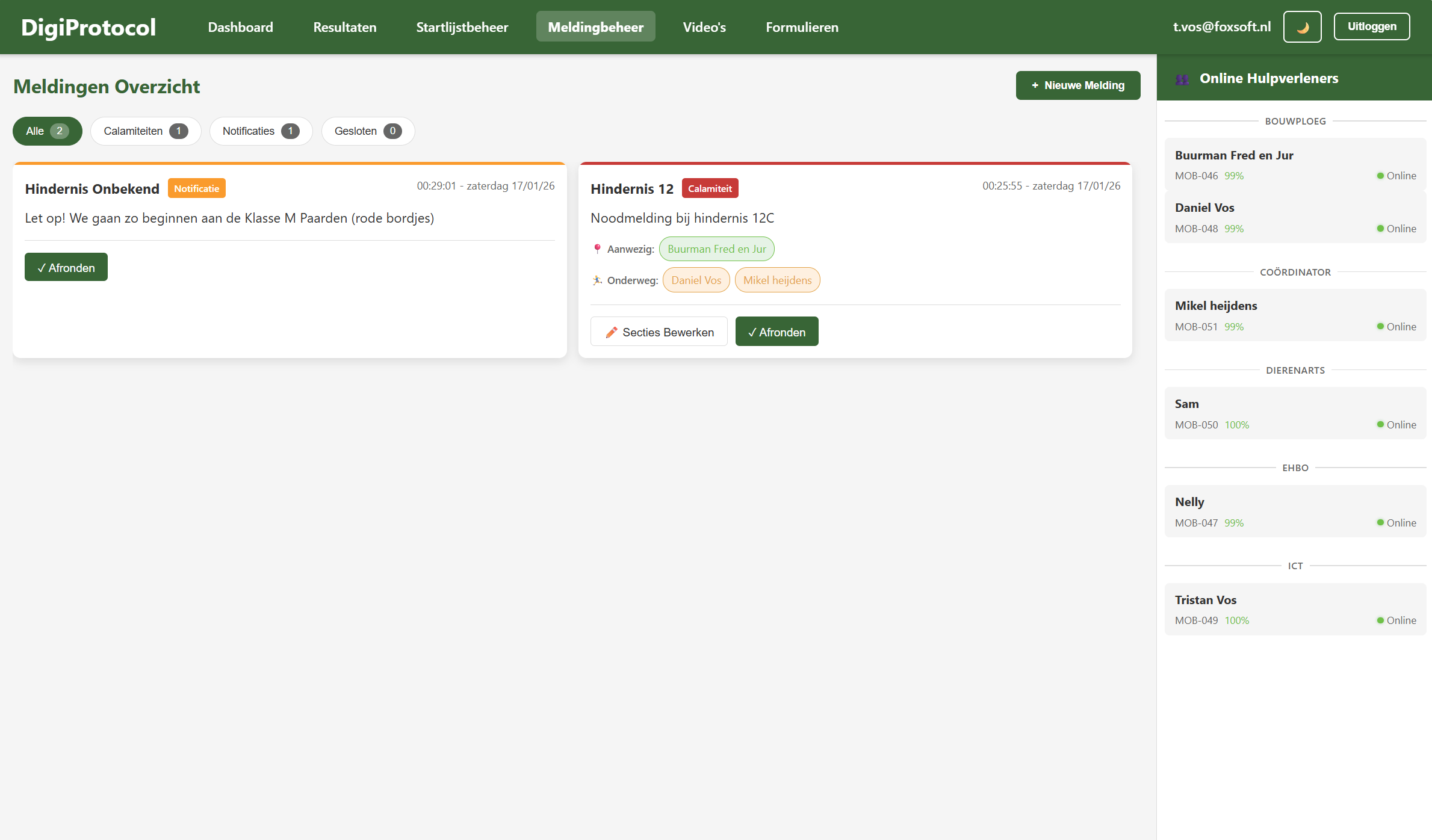The height and width of the screenshot is (840, 1432).
Task: Click the red Calamiteit badge
Action: [710, 188]
